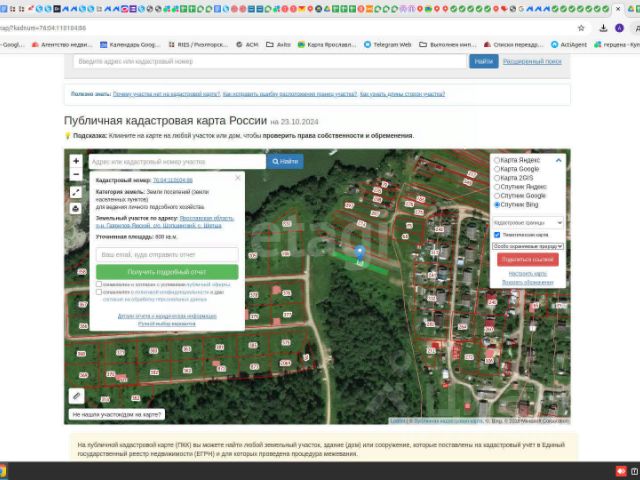Image resolution: width=640 pixels, height=480 pixels.
Task: Open the cadastral boundaries dropdown
Action: tap(528, 222)
